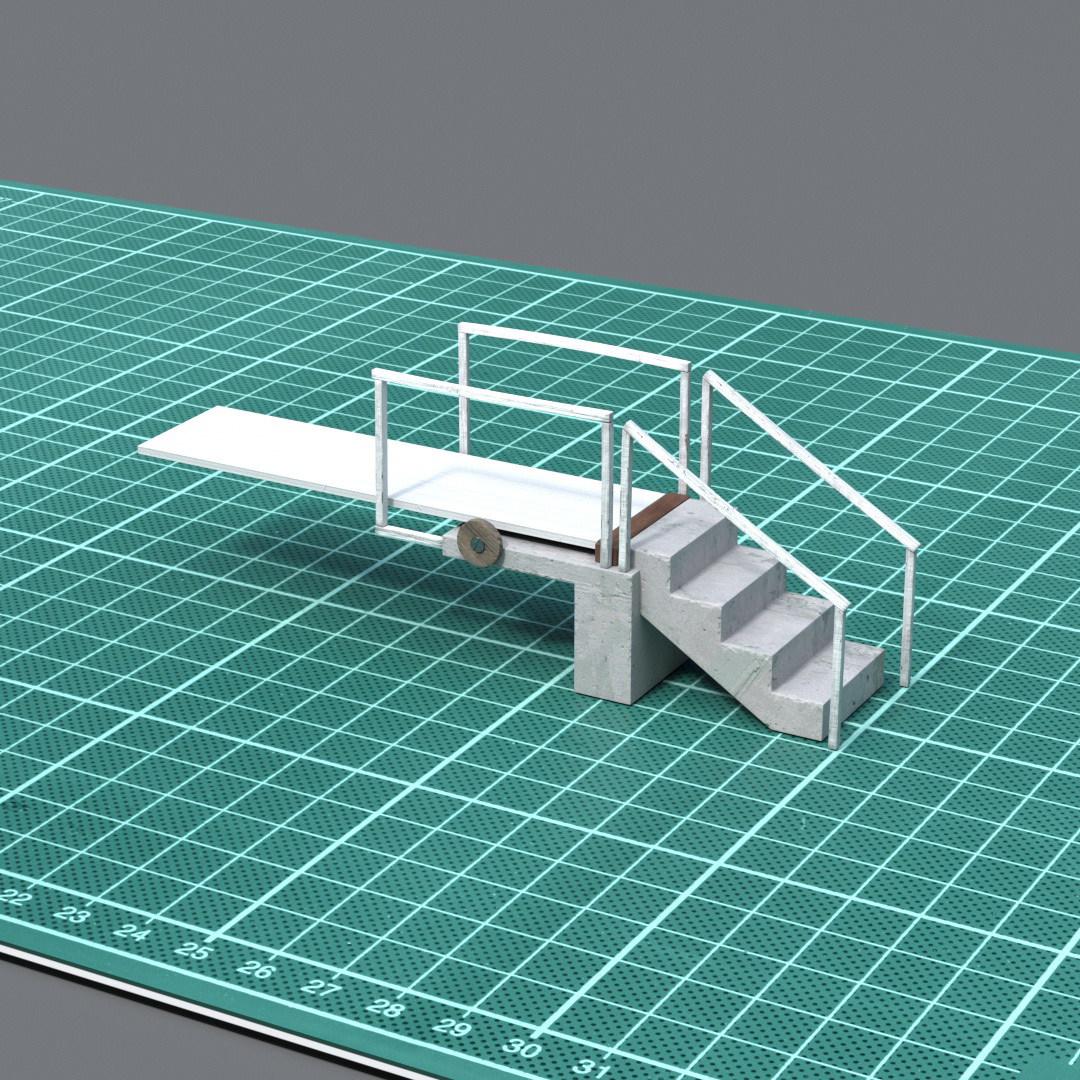
Task: Click the number "26" on the mat
Action: (x=256, y=970)
